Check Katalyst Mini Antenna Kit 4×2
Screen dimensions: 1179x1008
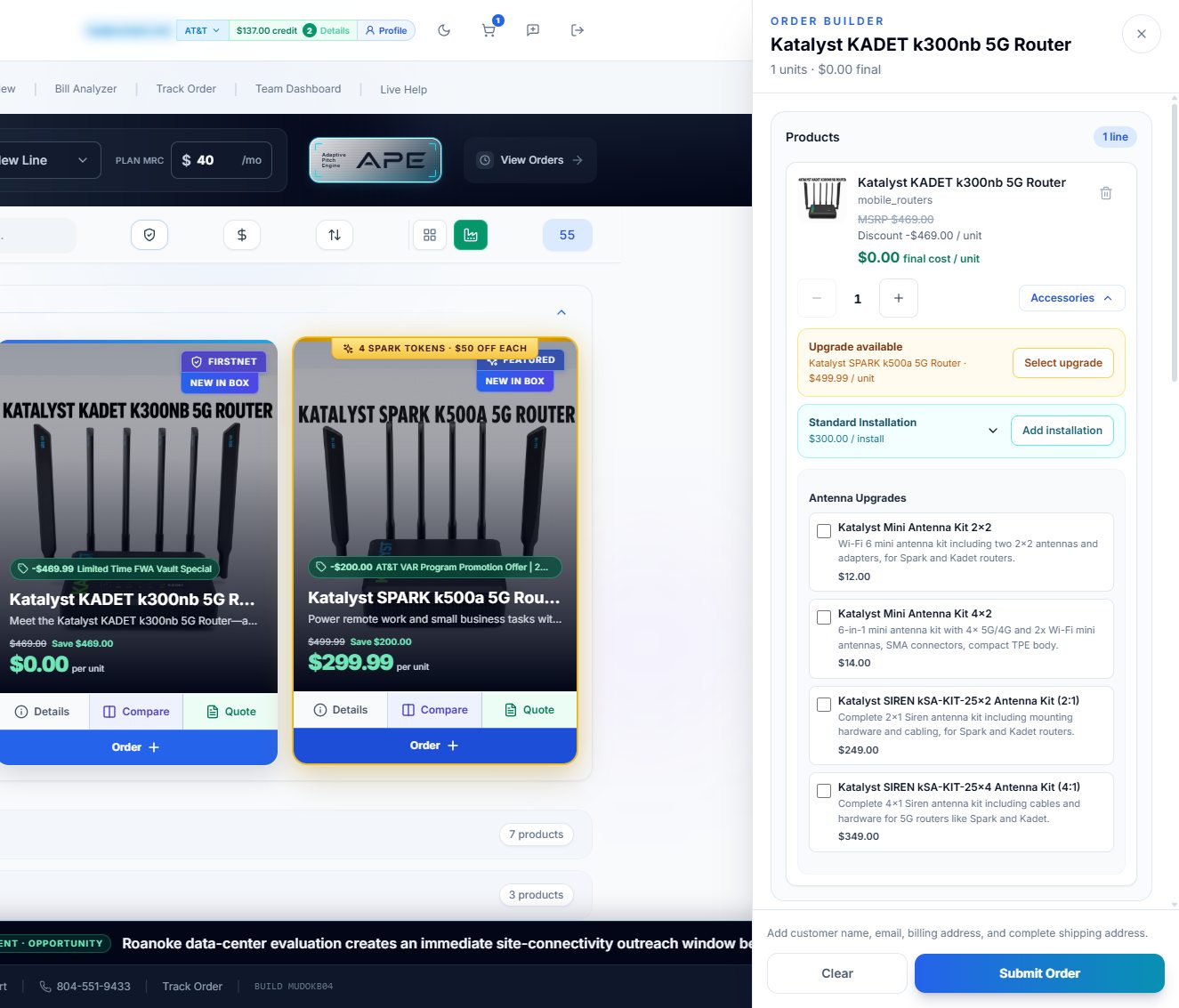tap(824, 617)
